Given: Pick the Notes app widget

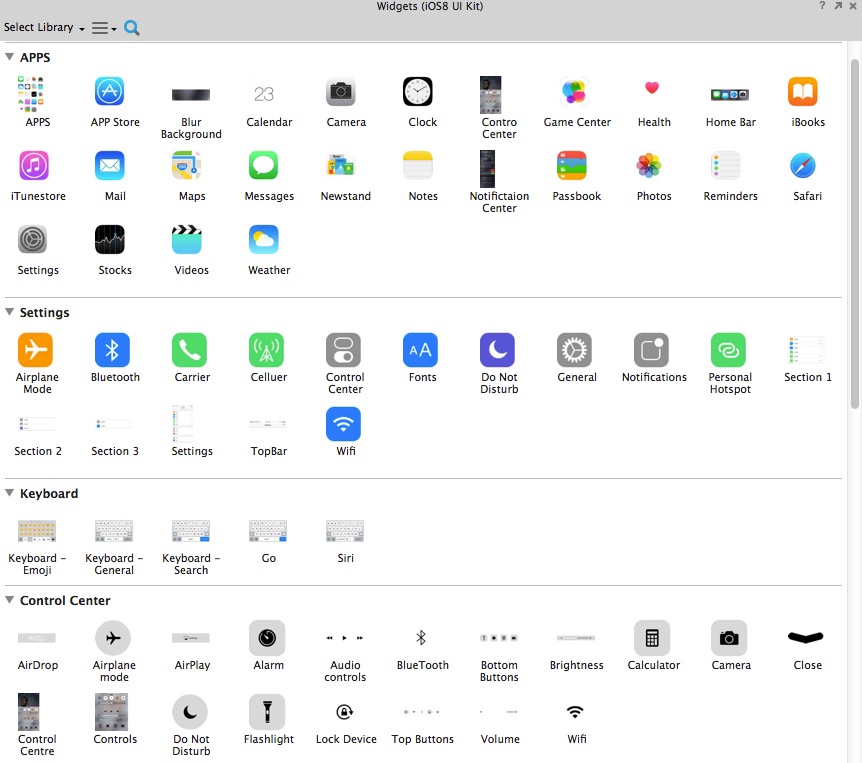Looking at the screenshot, I should pyautogui.click(x=418, y=165).
